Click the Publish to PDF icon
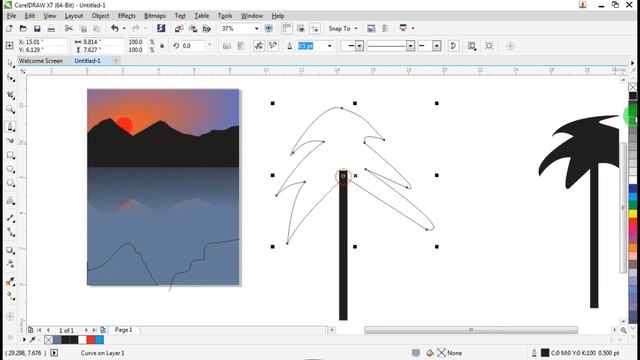This screenshot has height=360, width=640. 207,29
